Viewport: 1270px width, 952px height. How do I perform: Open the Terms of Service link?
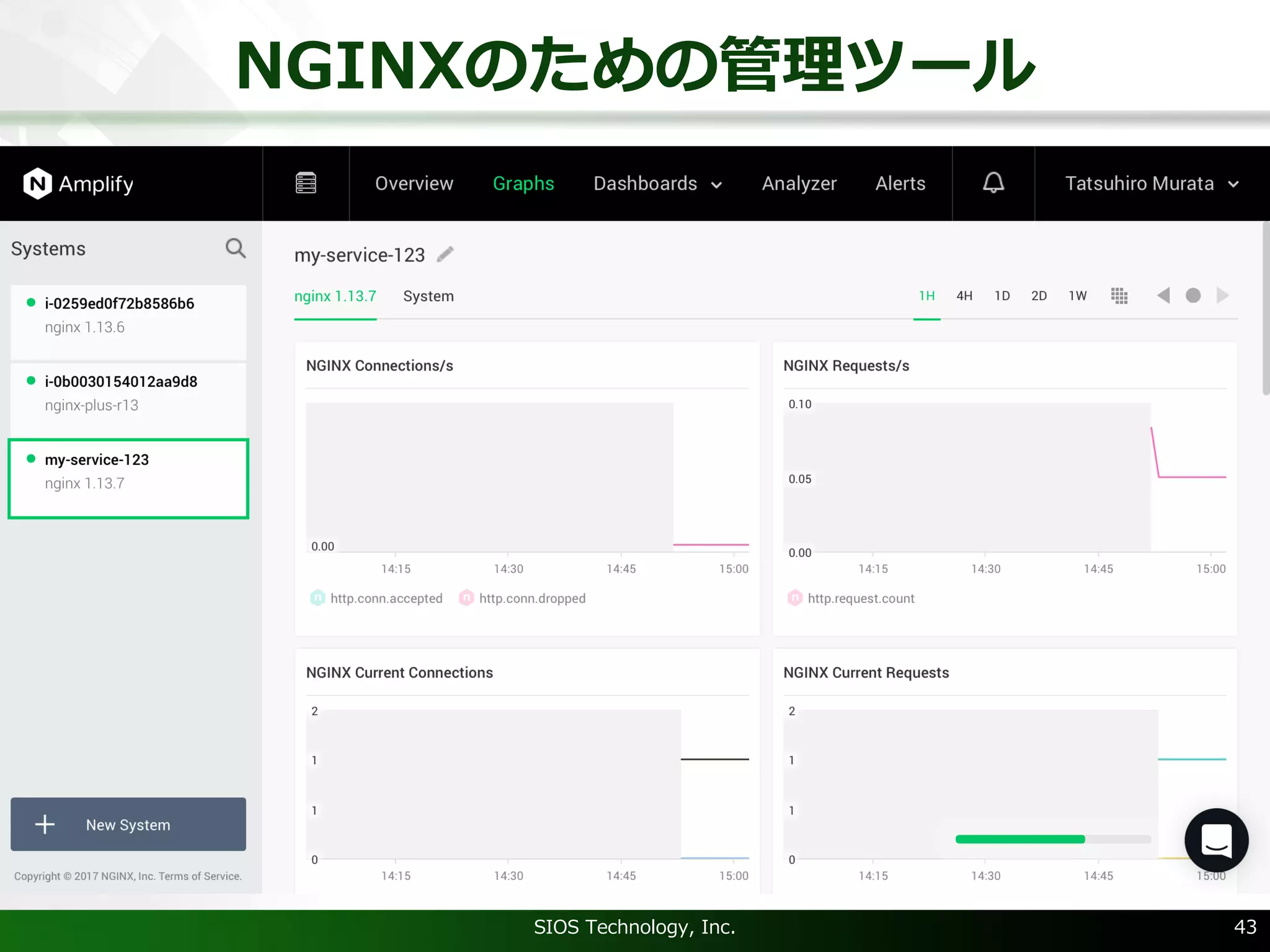pyautogui.click(x=200, y=876)
